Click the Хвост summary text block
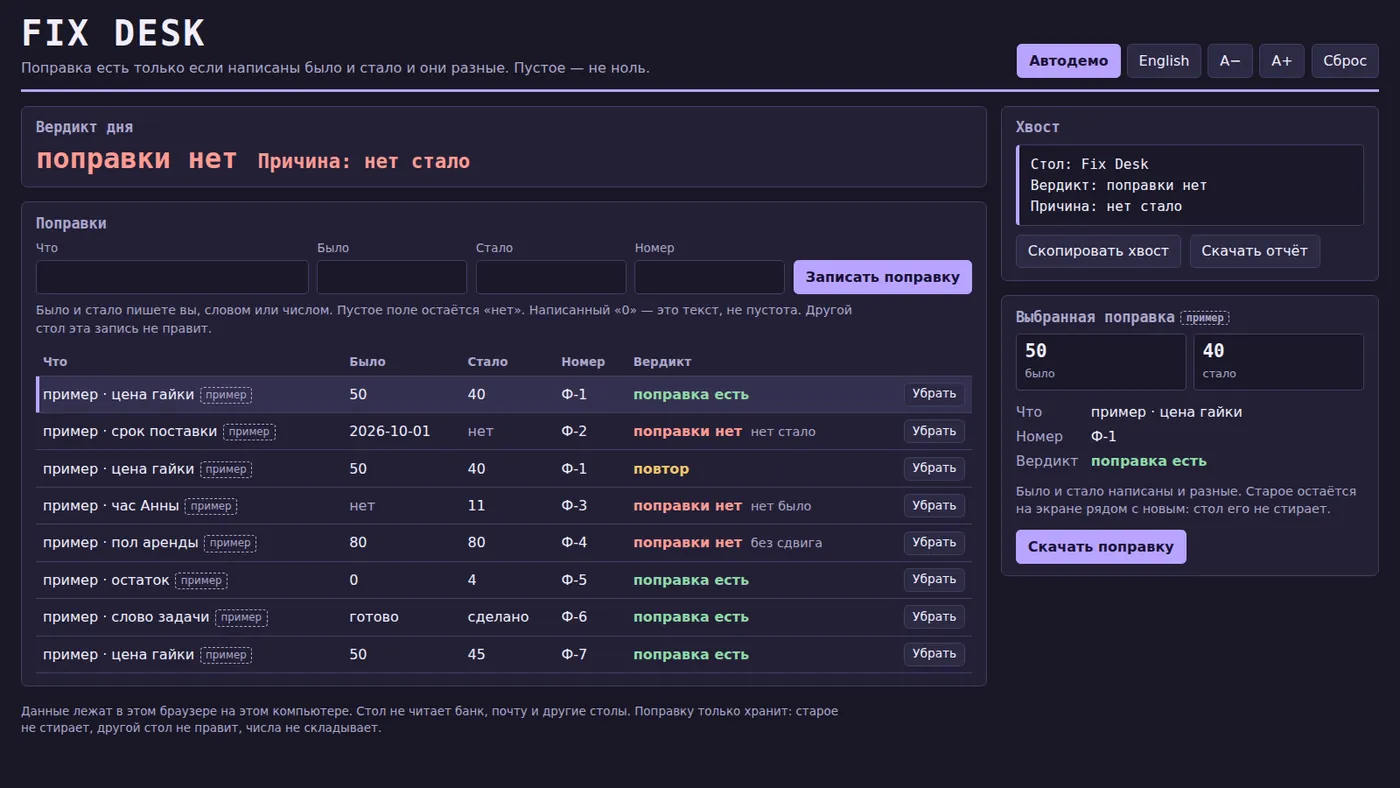The image size is (1400, 788). pos(1190,185)
